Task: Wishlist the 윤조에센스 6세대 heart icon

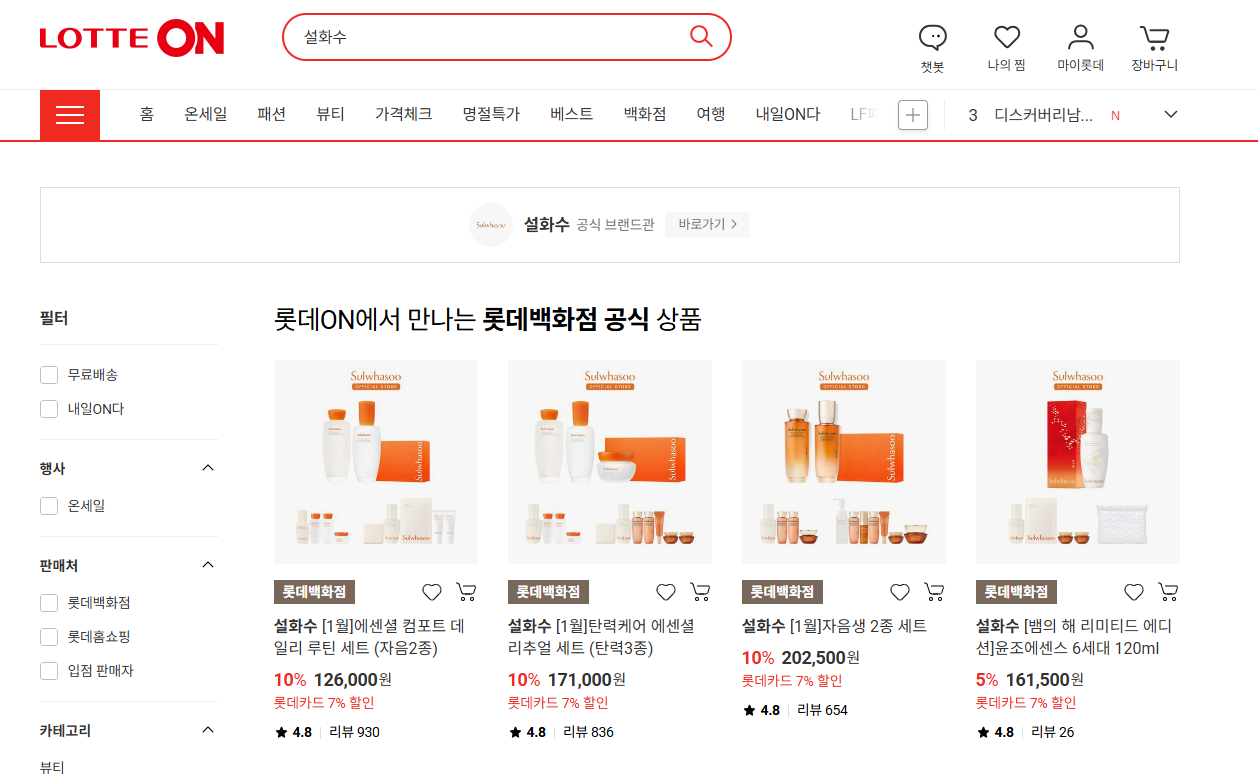Action: pos(1134,592)
